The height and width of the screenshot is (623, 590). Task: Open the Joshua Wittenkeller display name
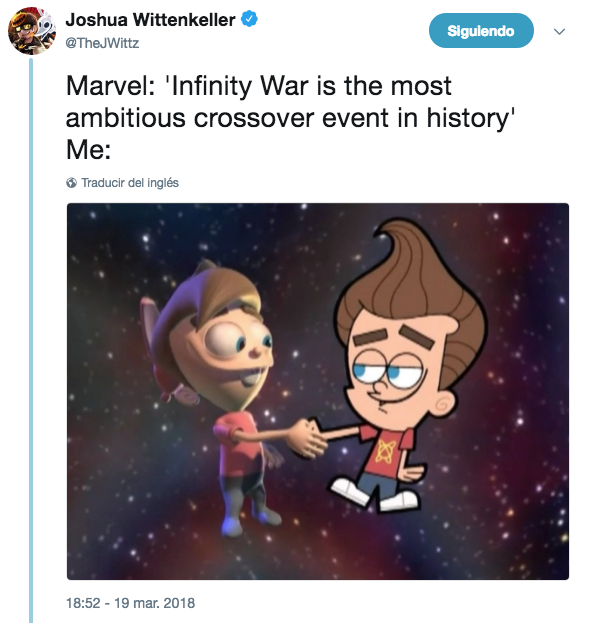pos(150,20)
